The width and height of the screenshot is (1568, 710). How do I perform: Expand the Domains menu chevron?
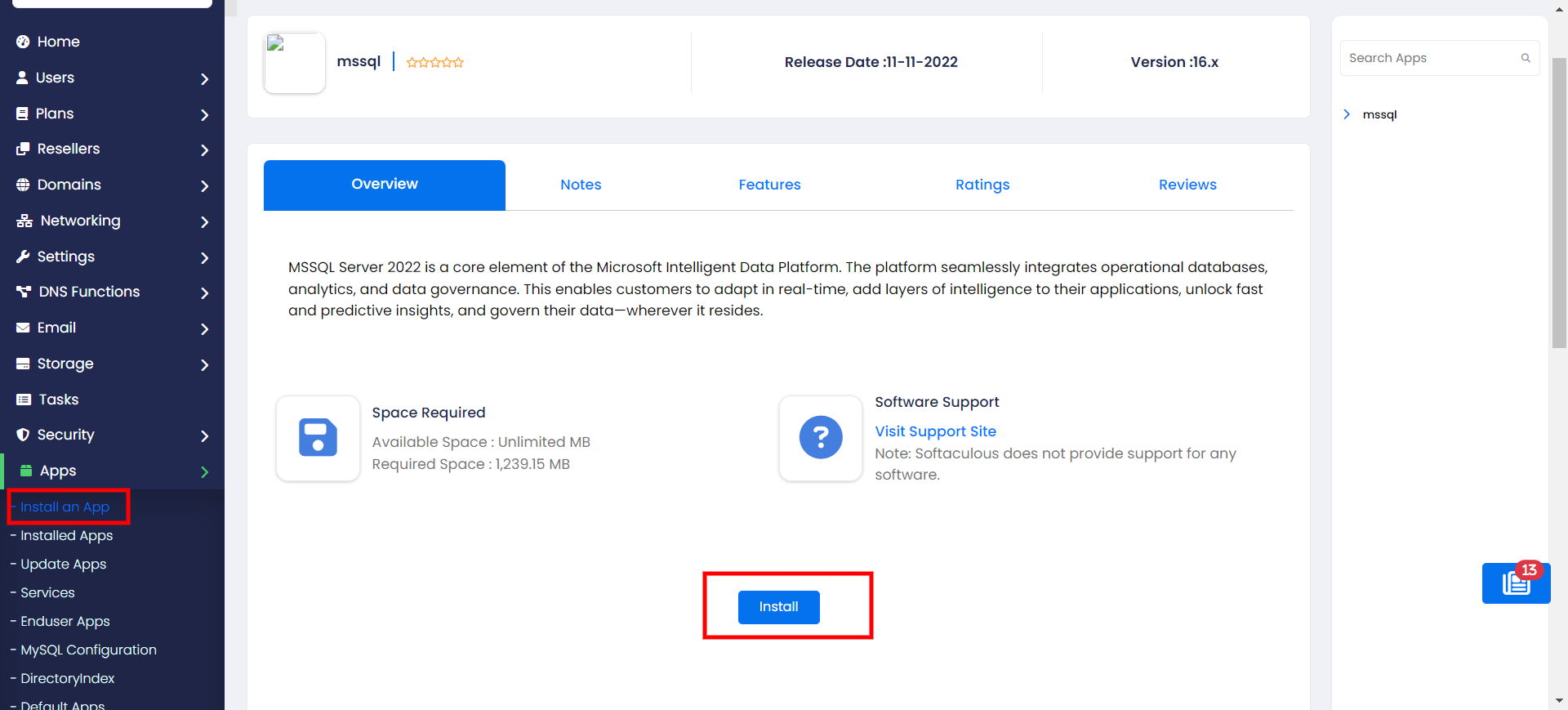coord(204,186)
